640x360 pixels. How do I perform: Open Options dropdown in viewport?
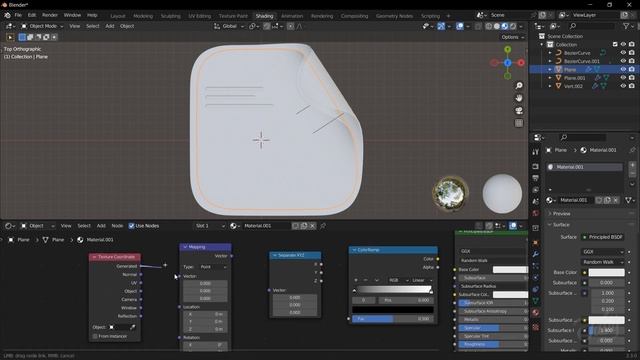(x=512, y=37)
